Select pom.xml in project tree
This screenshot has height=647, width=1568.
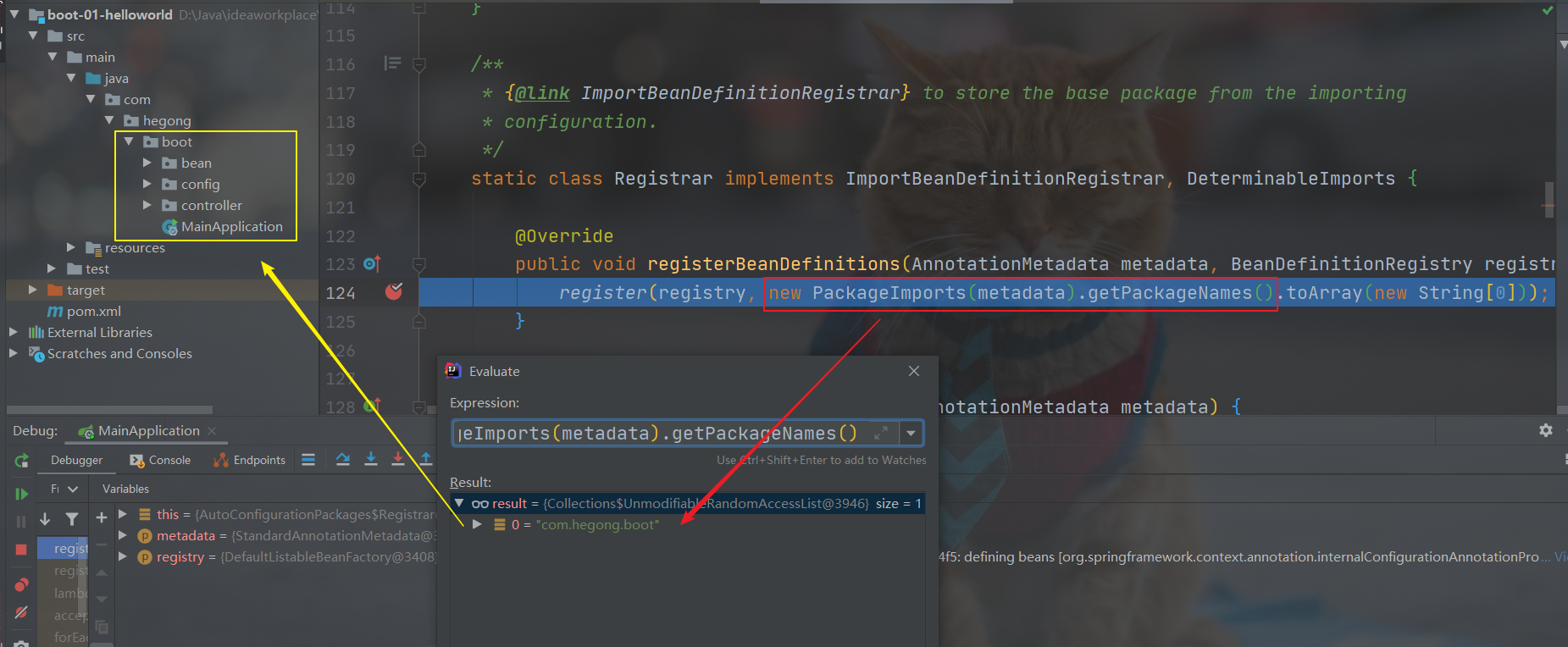tap(84, 311)
